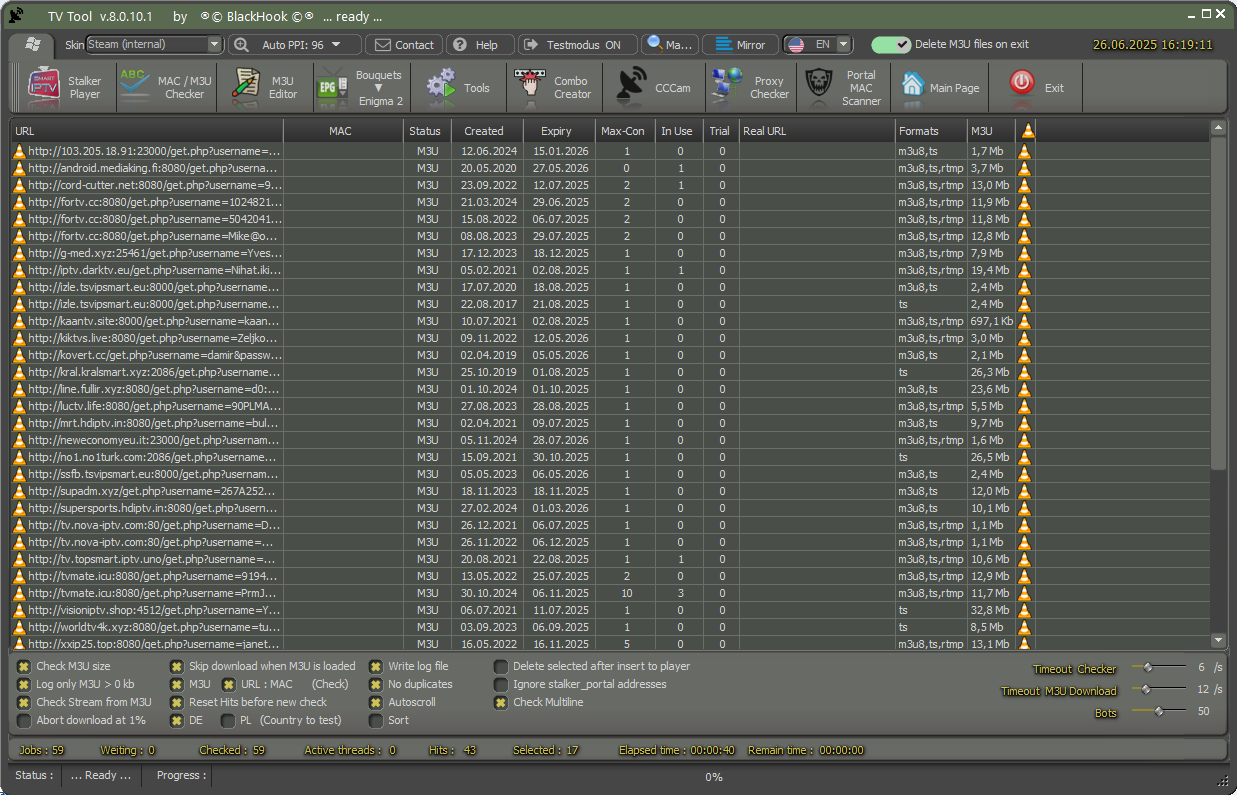Enable Abort download at 1% checkbox
Image resolution: width=1238 pixels, height=796 pixels.
[x=24, y=721]
